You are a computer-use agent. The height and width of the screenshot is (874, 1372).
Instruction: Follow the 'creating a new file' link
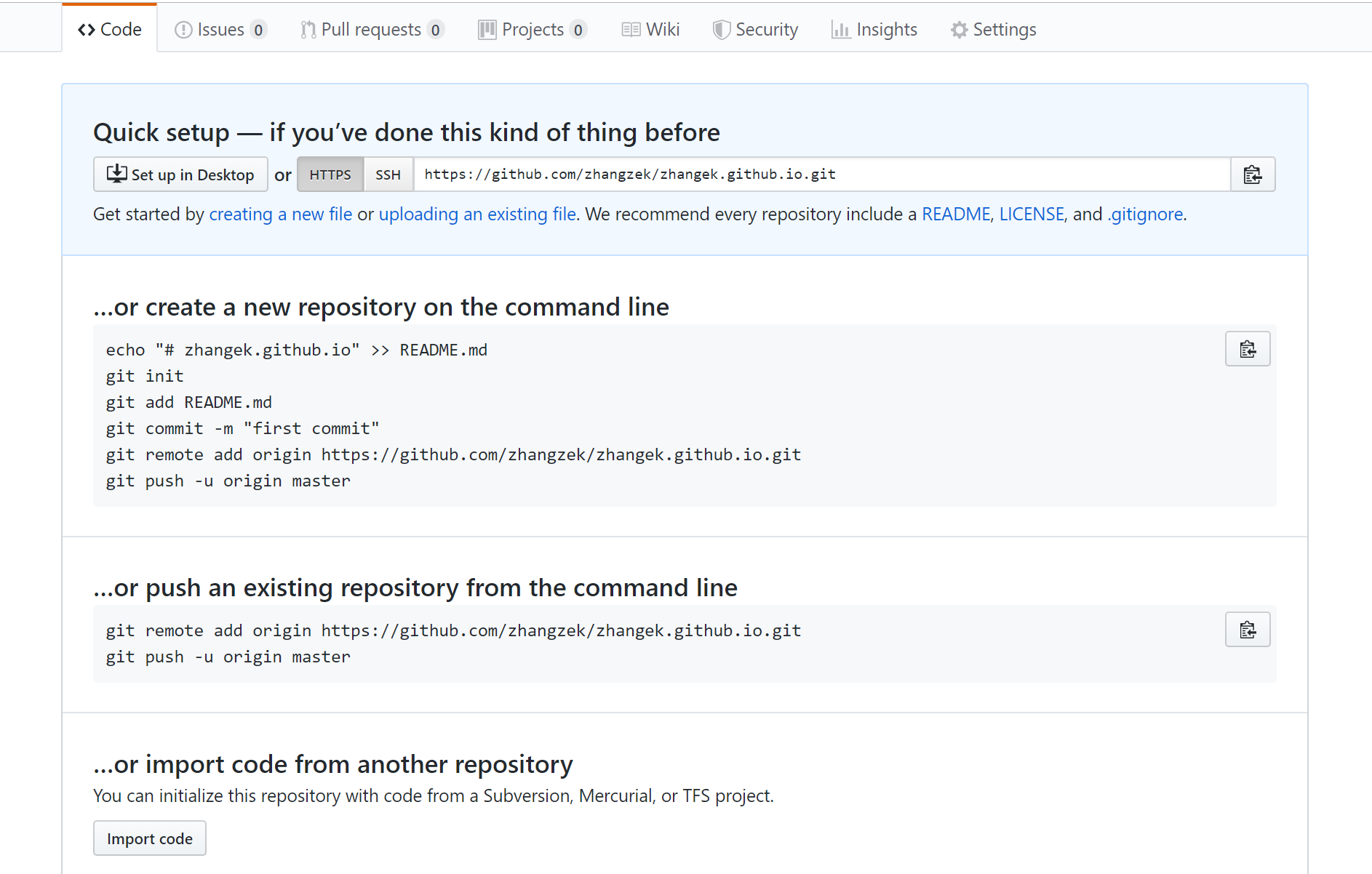[281, 215]
